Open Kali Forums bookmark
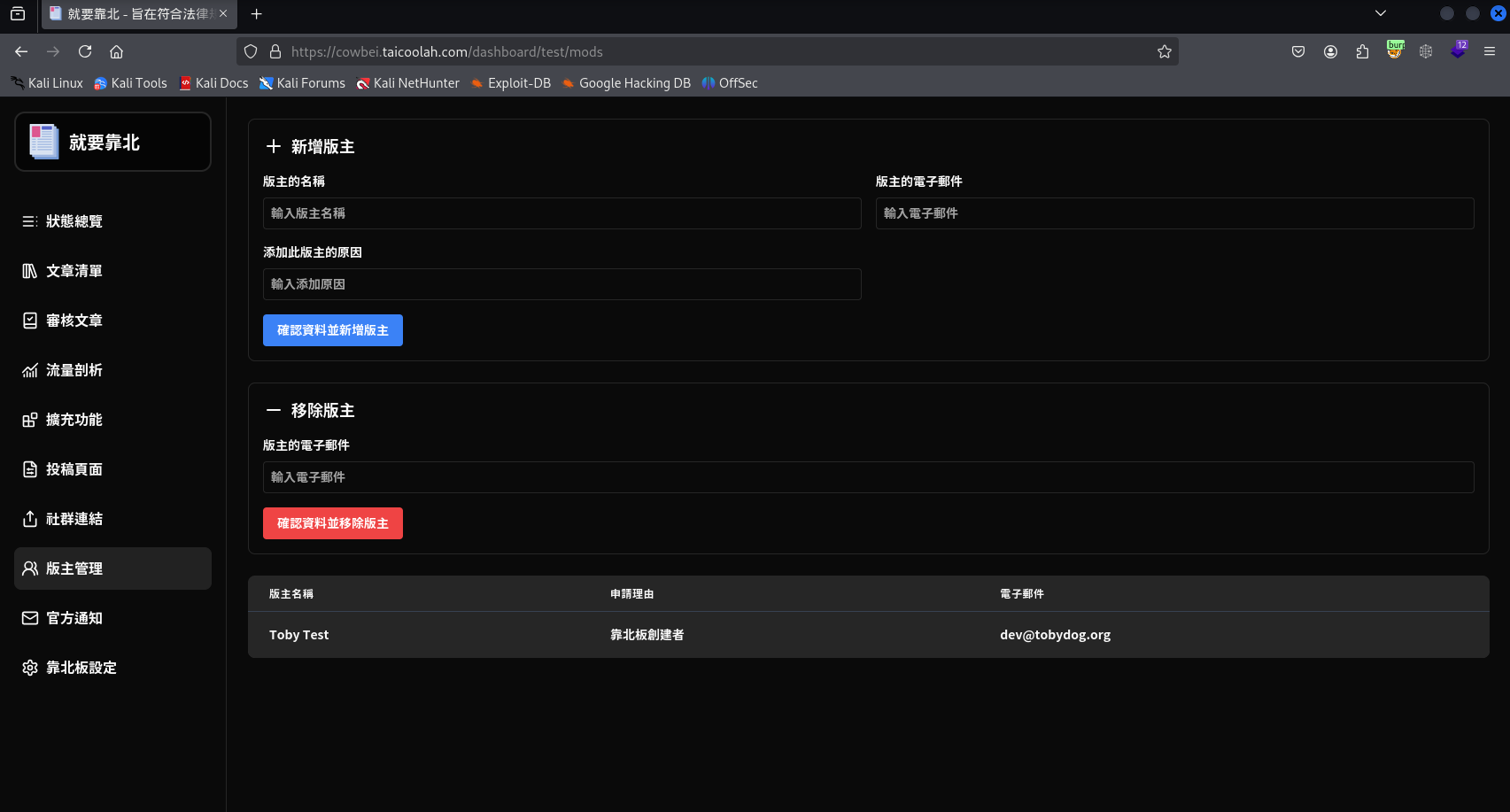Image resolution: width=1510 pixels, height=812 pixels. point(302,83)
